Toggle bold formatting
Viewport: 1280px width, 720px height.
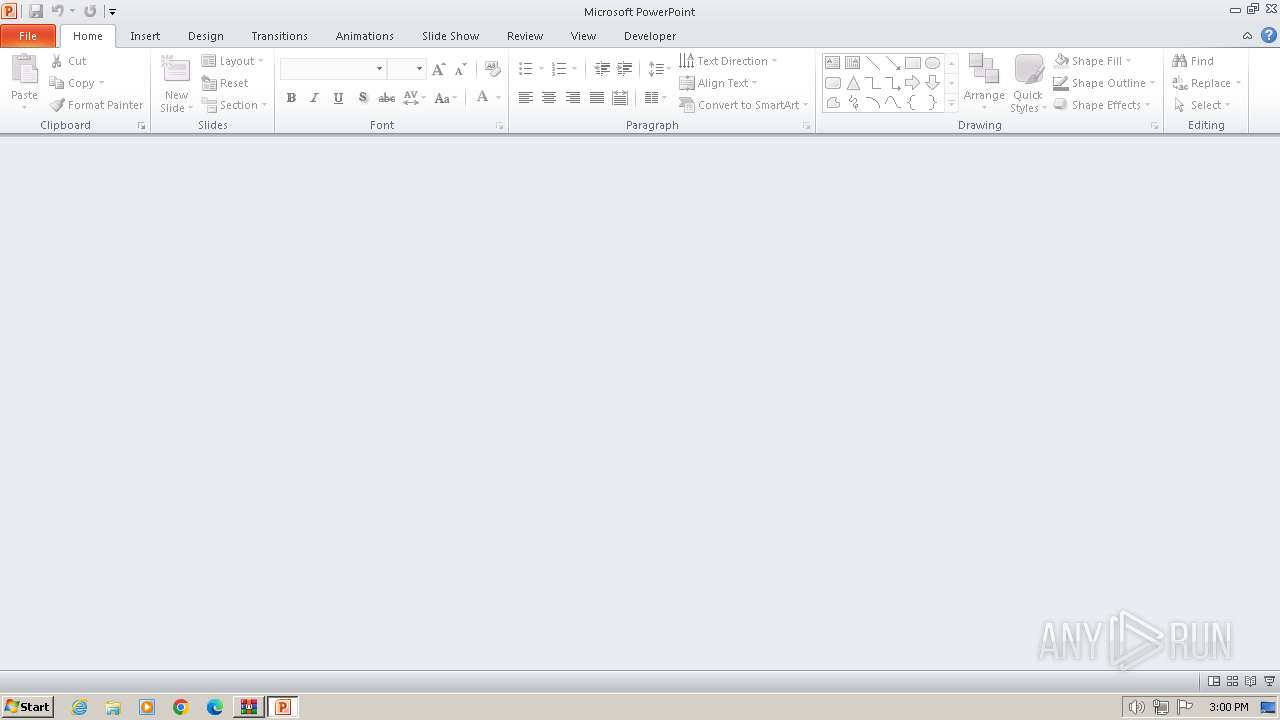pyautogui.click(x=291, y=98)
